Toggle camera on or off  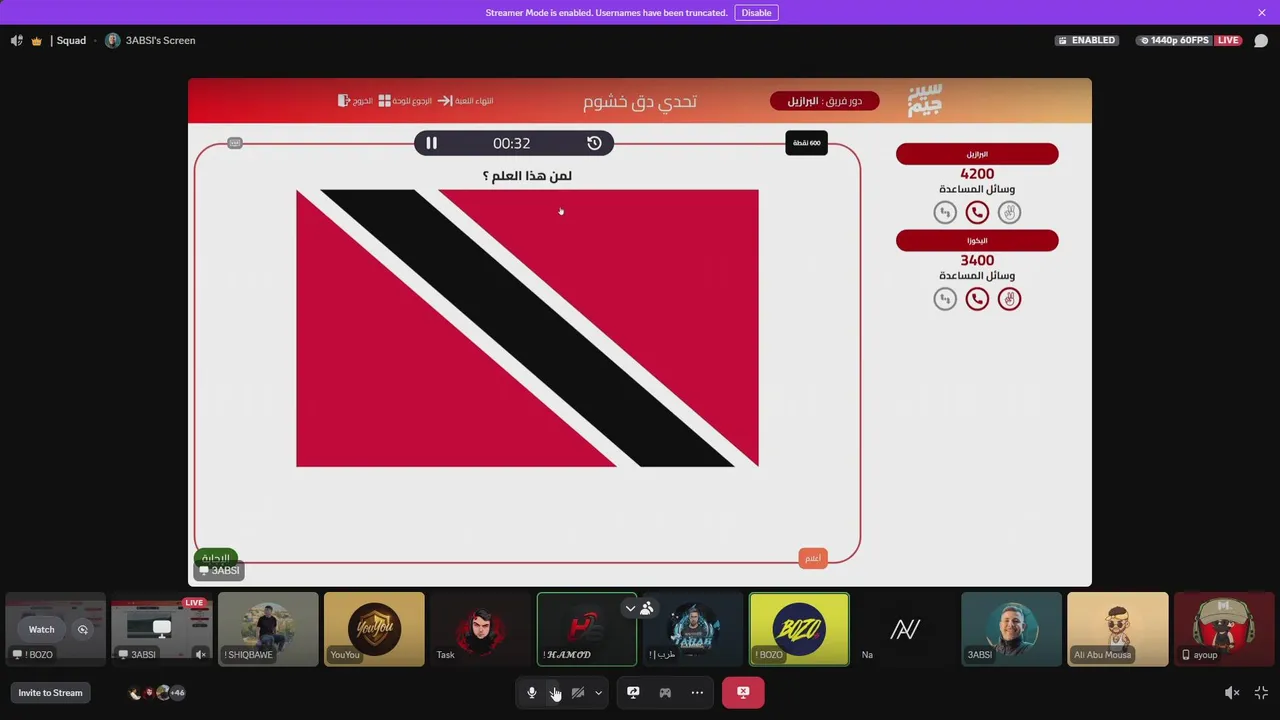coord(578,692)
